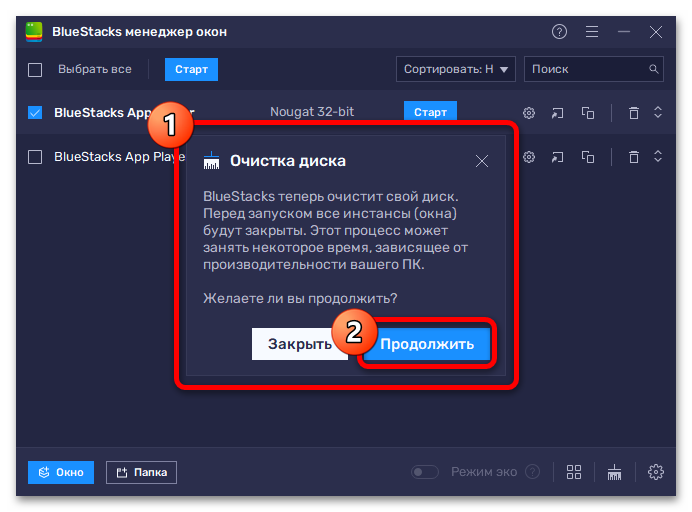Click the Окно new instance button
This screenshot has width=692, height=512.
pos(61,472)
